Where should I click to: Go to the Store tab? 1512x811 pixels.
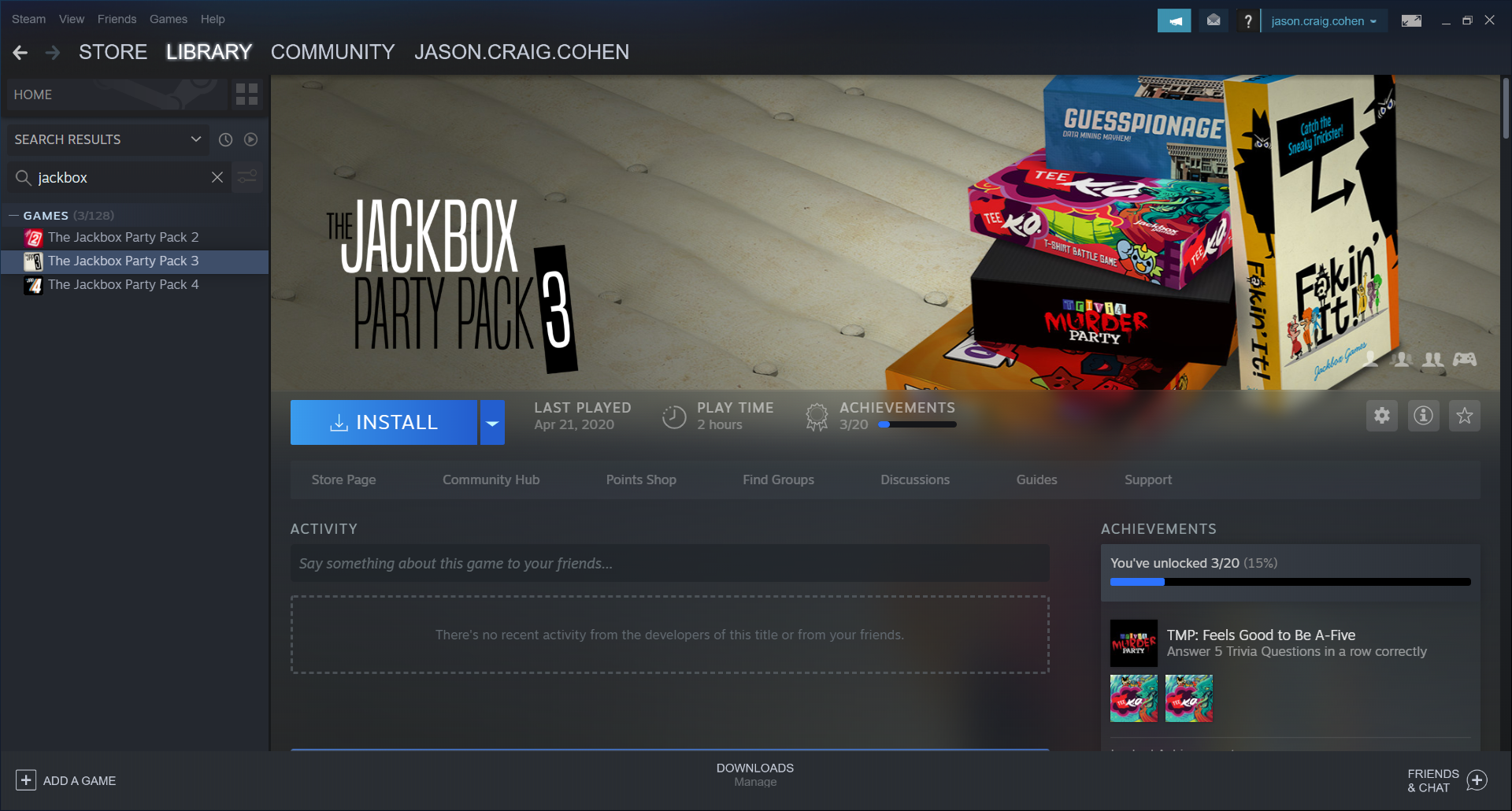(x=113, y=52)
